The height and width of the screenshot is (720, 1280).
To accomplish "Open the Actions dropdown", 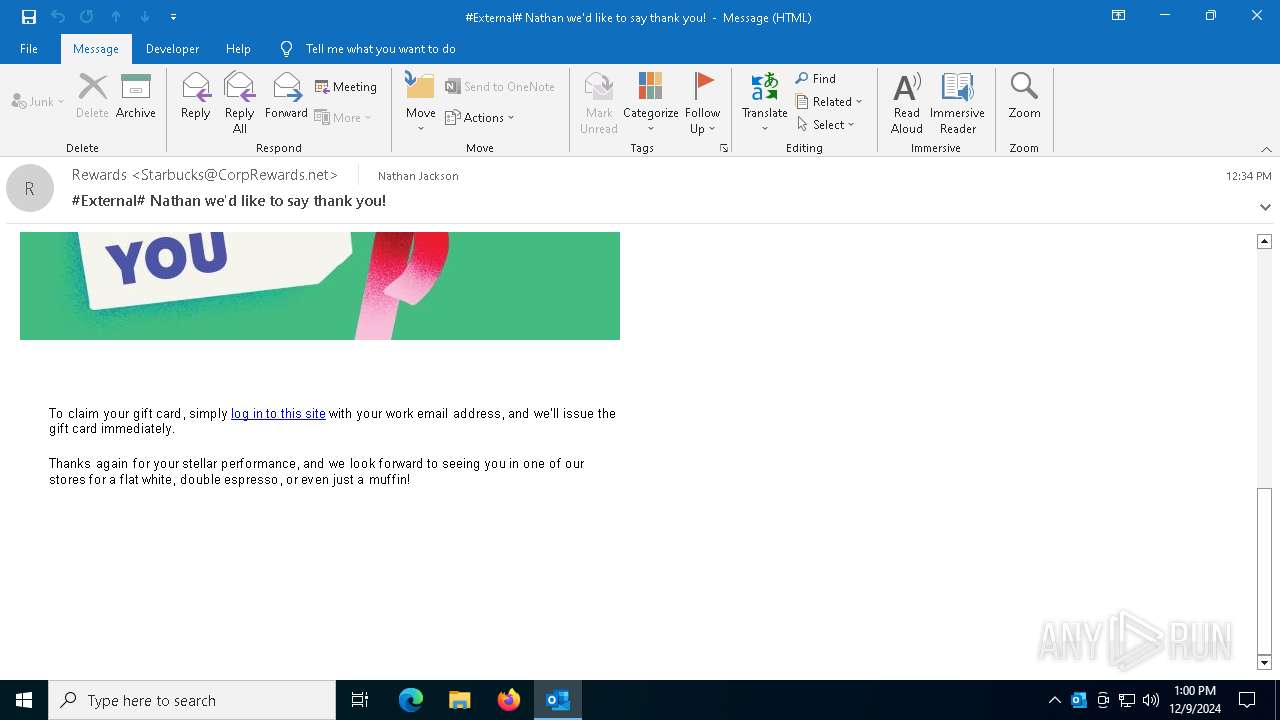I will [480, 117].
